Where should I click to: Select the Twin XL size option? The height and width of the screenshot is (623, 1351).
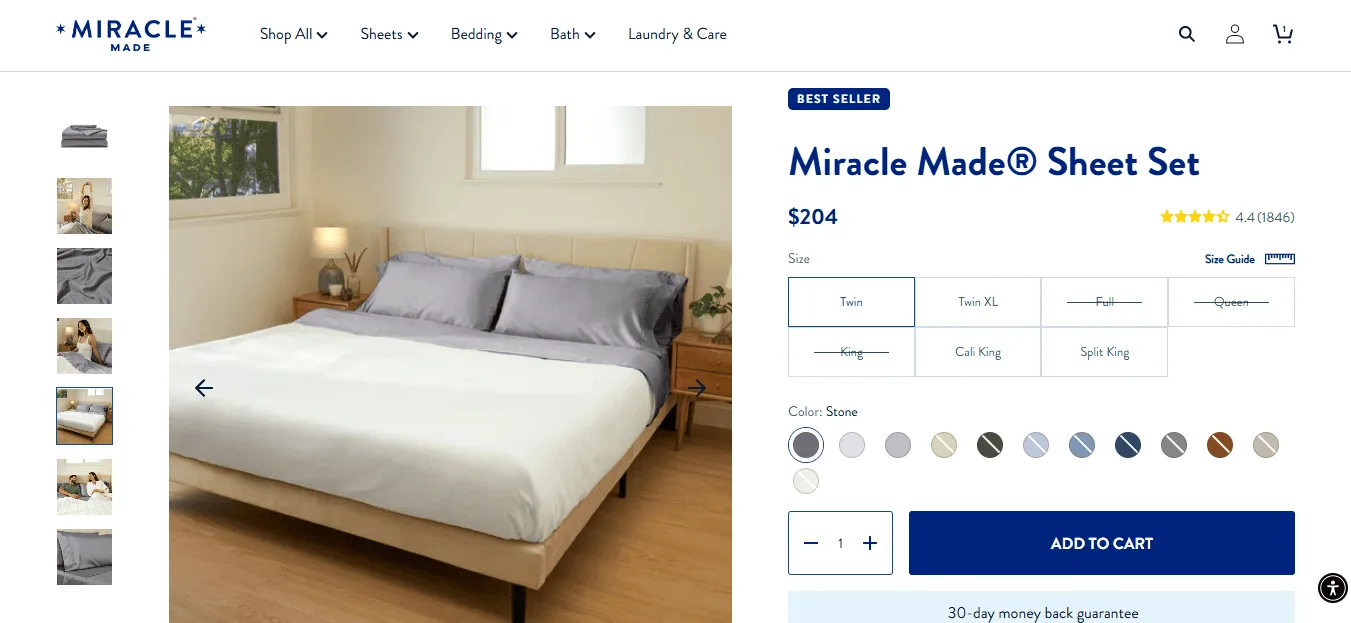click(978, 302)
